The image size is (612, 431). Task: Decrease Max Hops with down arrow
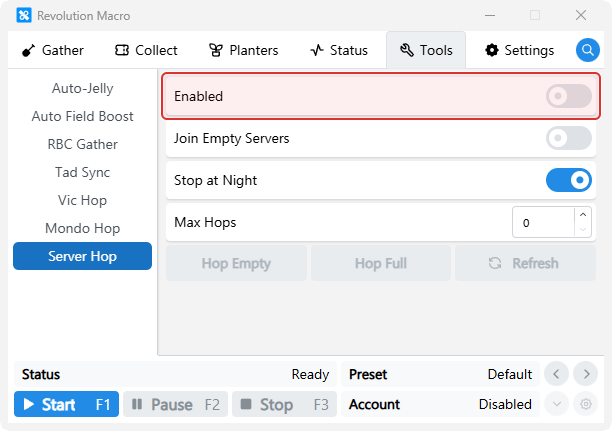(583, 230)
